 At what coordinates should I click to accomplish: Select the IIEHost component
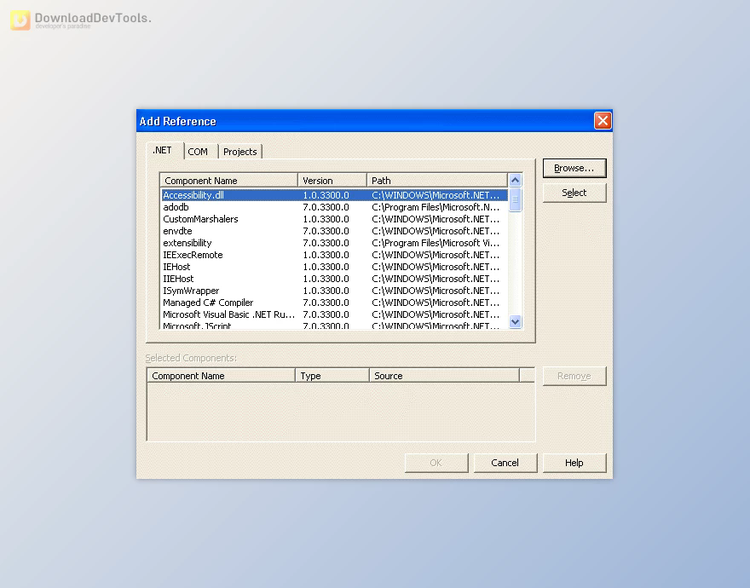tap(334, 279)
